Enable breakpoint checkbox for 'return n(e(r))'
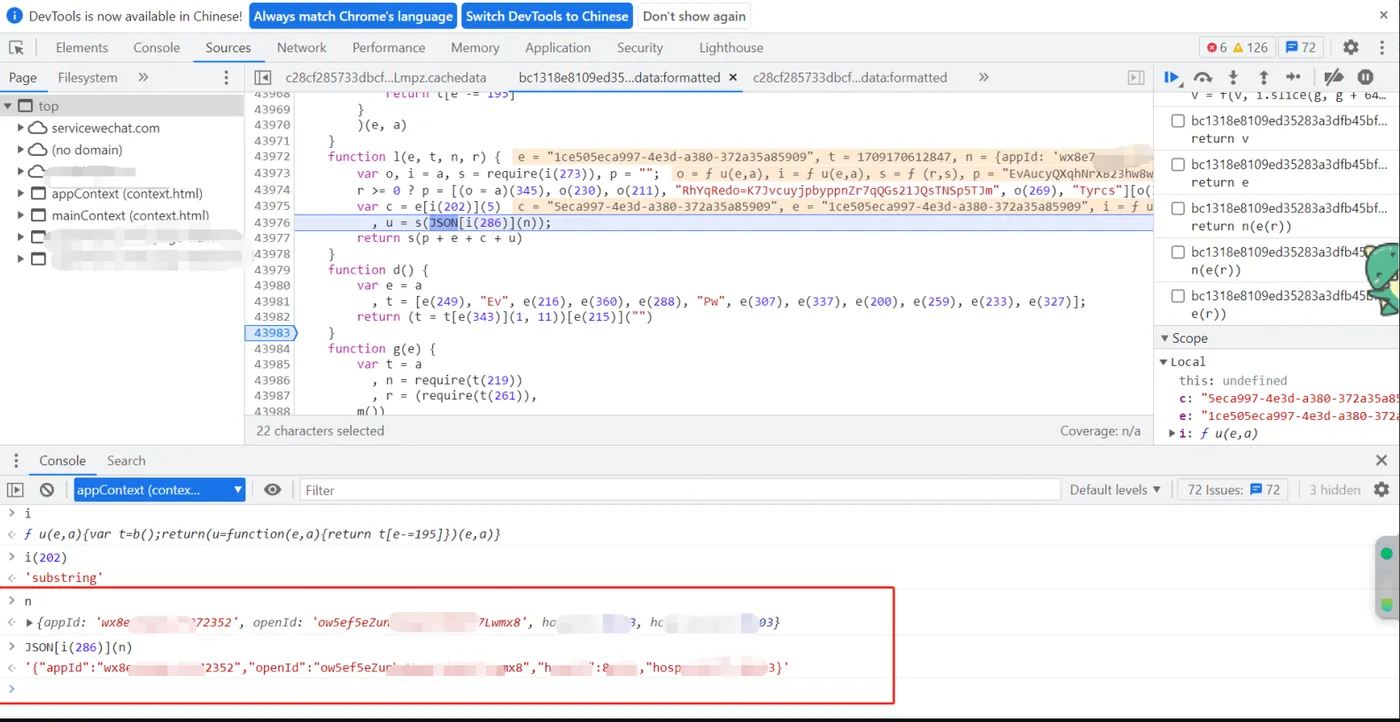 click(x=1177, y=208)
